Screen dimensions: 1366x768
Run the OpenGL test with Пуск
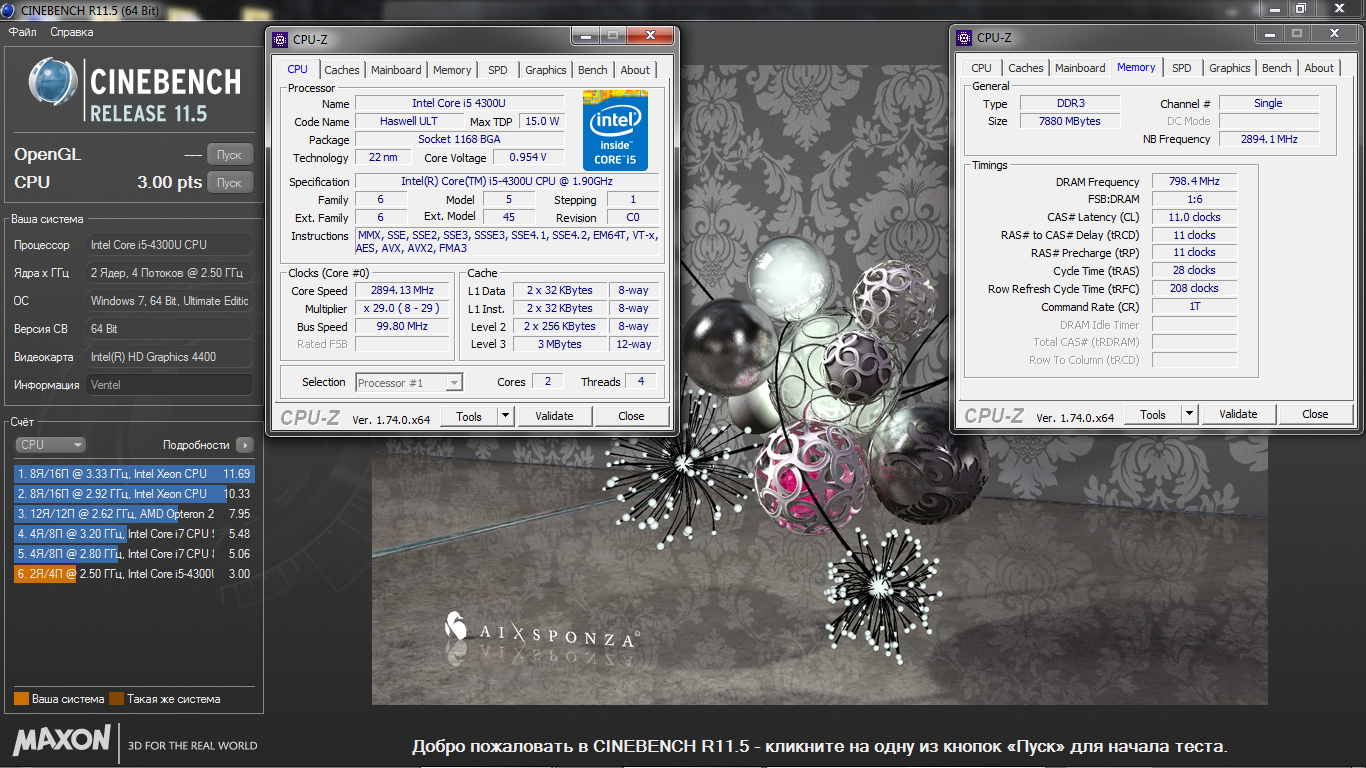pos(230,155)
